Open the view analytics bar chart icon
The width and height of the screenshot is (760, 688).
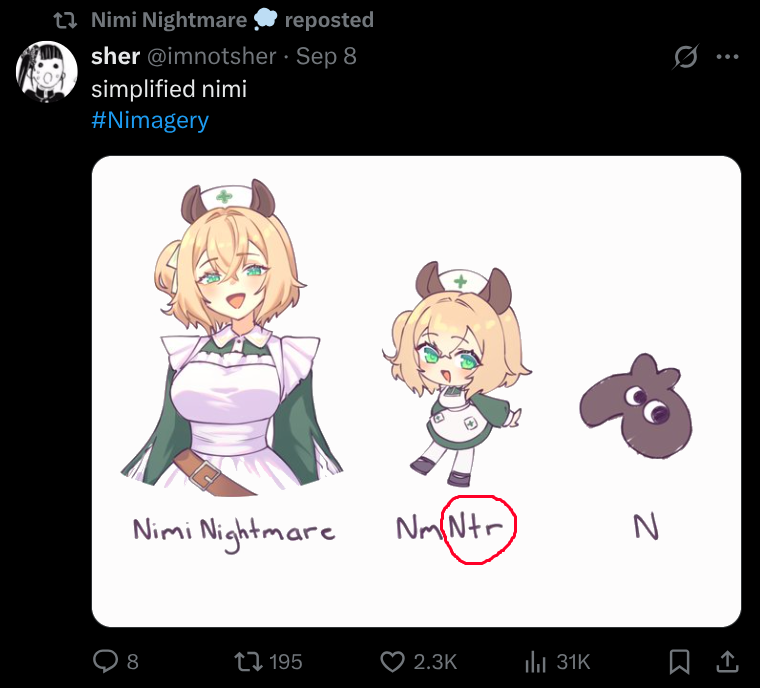coord(534,661)
